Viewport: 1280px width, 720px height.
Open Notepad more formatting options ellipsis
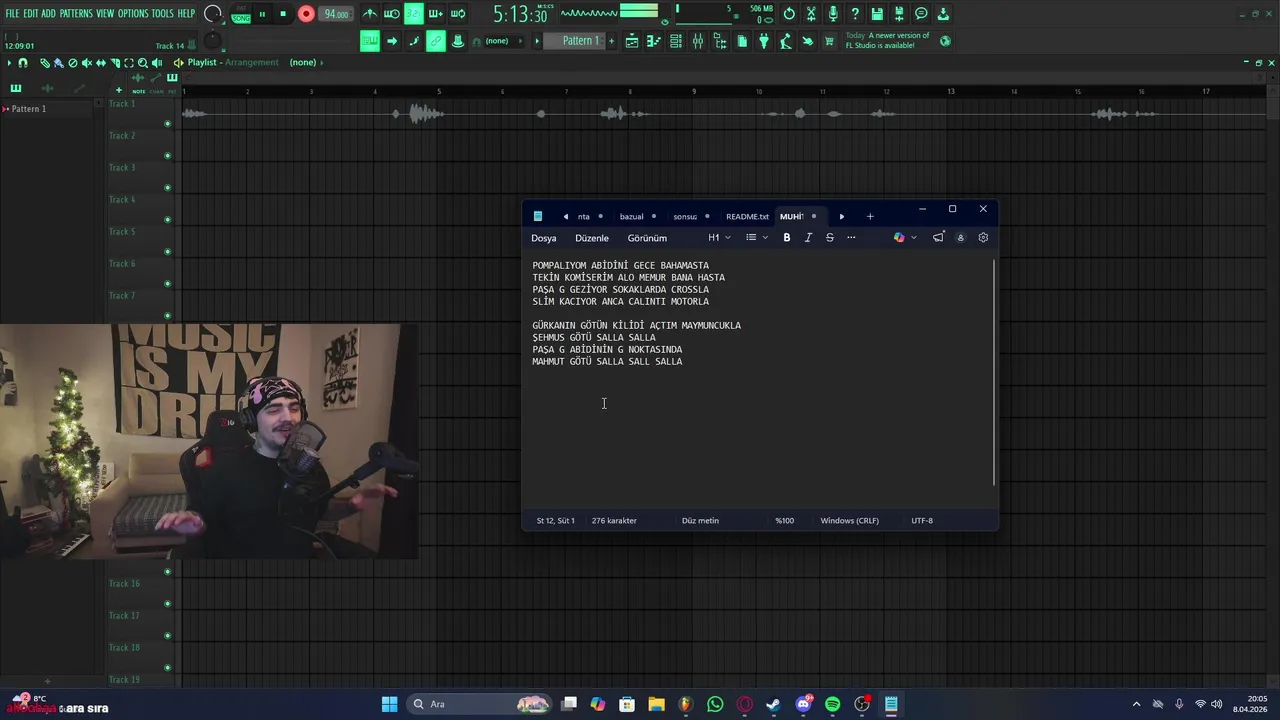click(851, 238)
